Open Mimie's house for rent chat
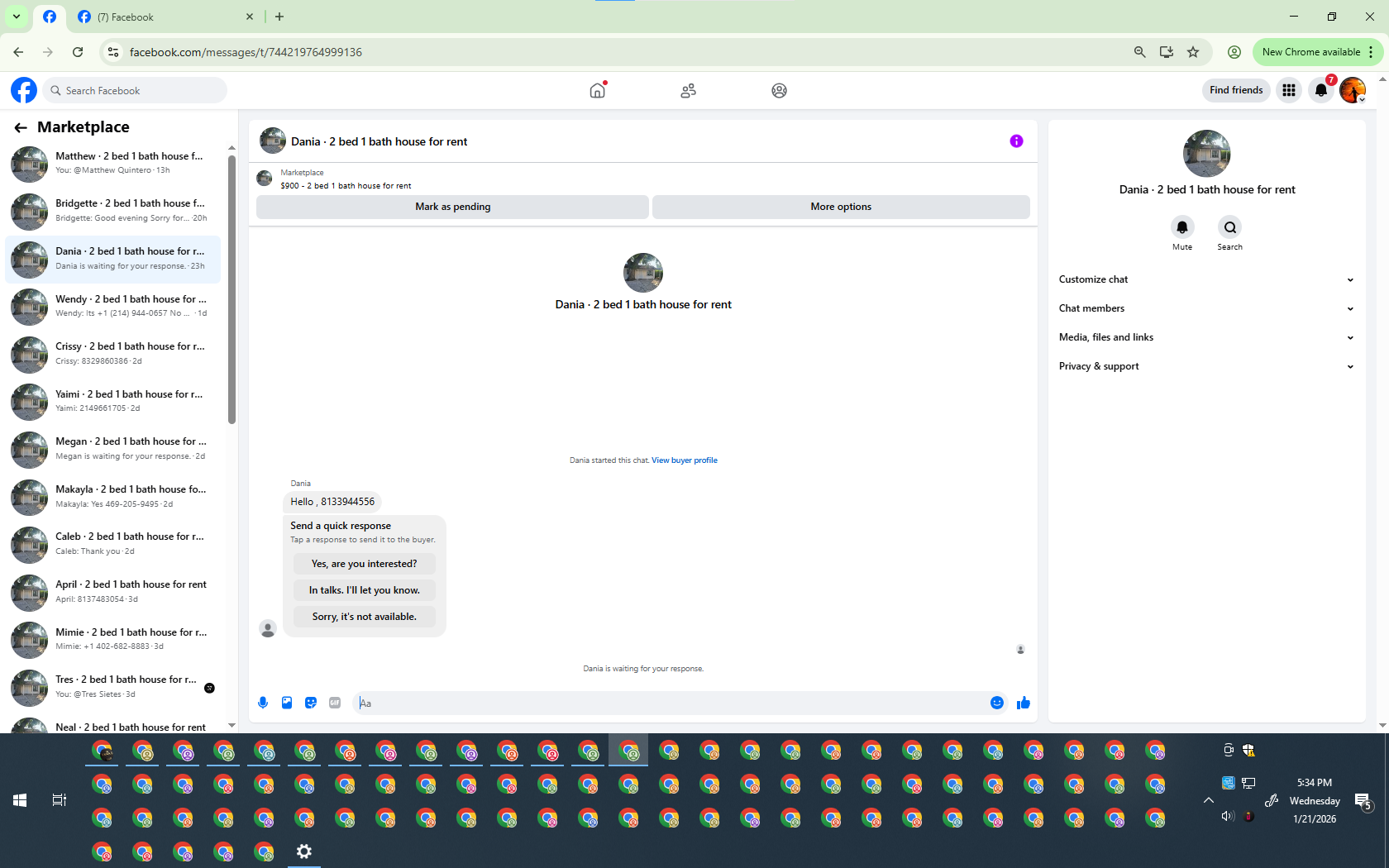Screen dimensions: 1389x868 [x=113, y=639]
